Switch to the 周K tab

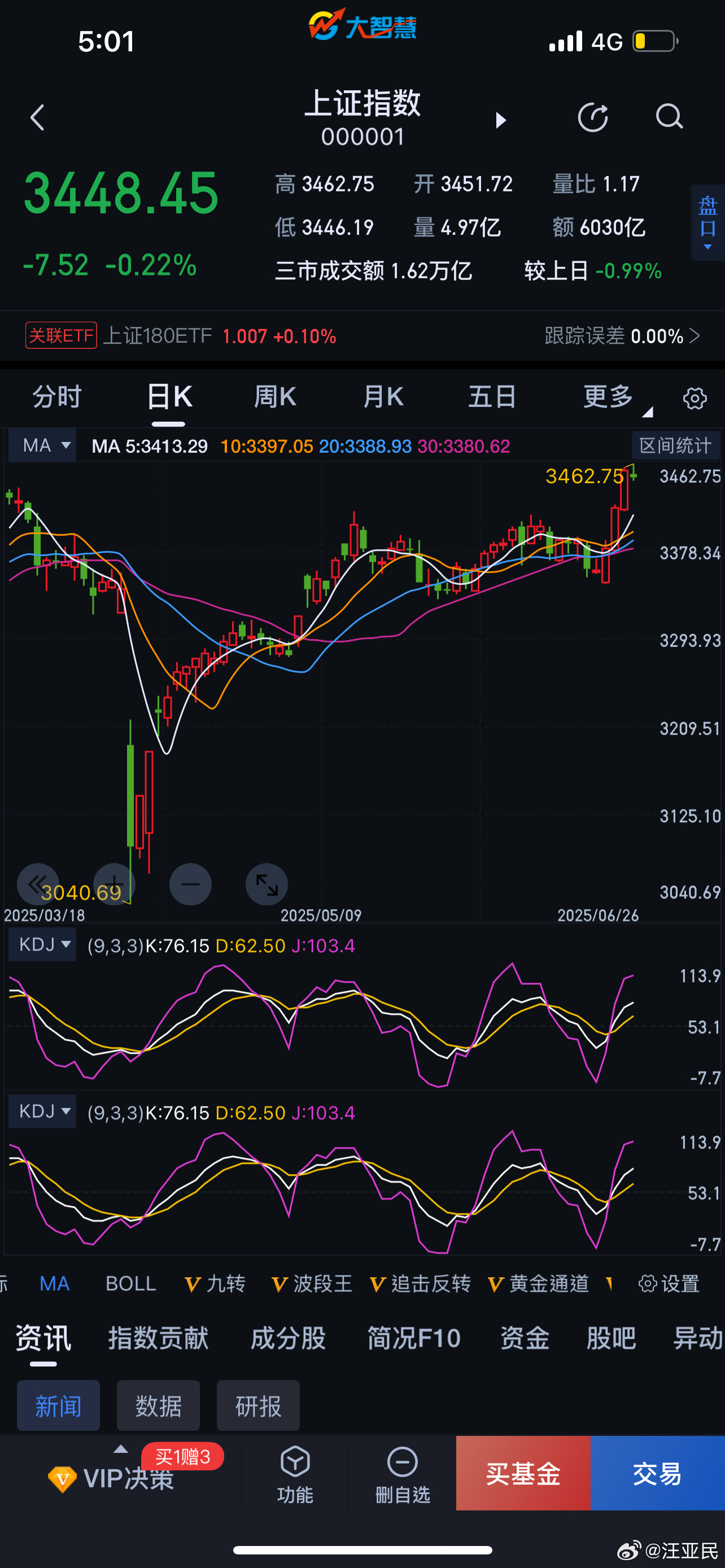point(275,397)
